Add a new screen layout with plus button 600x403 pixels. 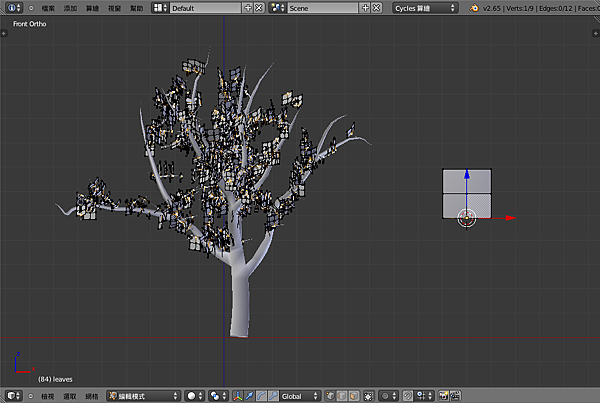point(248,8)
